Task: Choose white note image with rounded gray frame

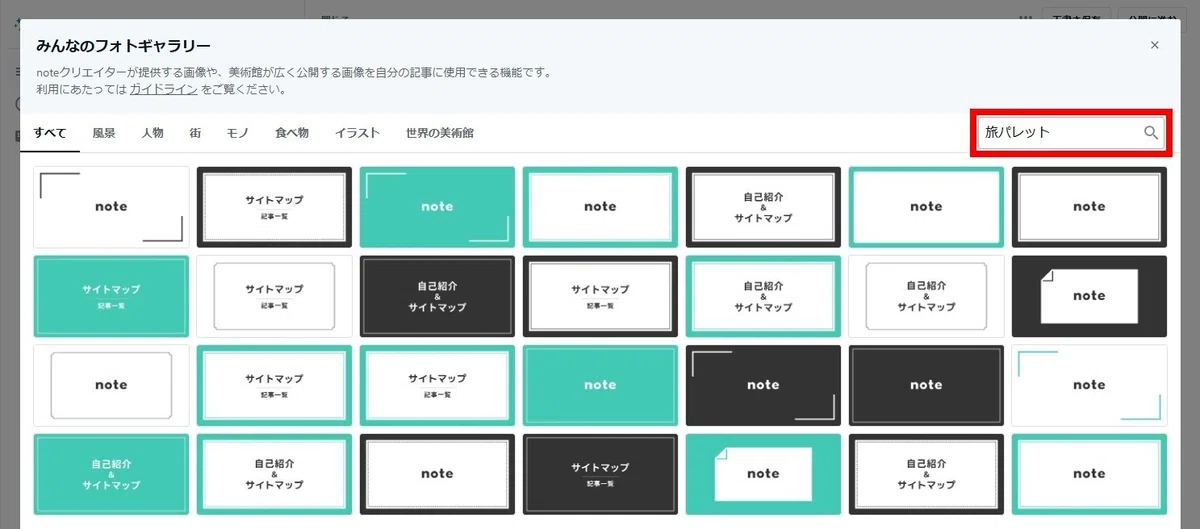Action: pos(111,385)
